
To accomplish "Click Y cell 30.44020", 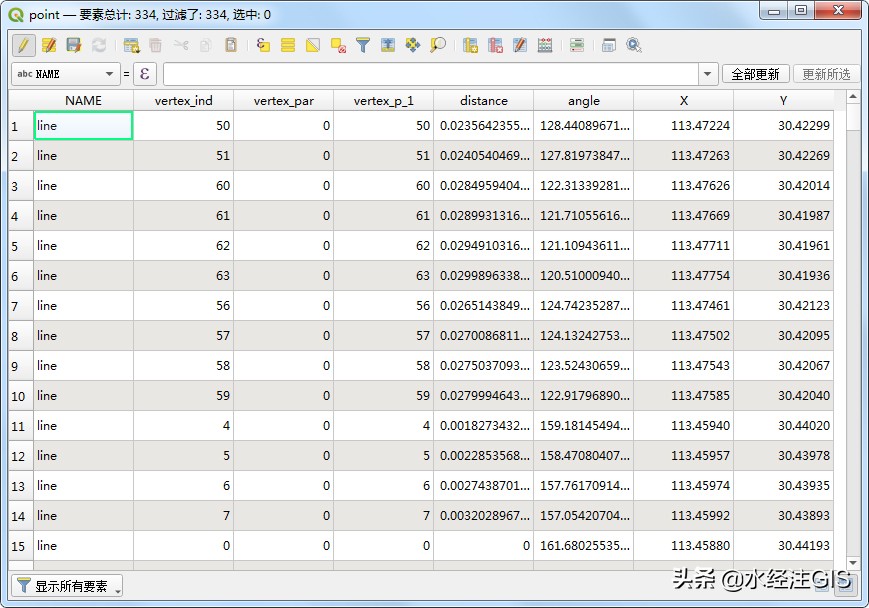I will tap(783, 425).
